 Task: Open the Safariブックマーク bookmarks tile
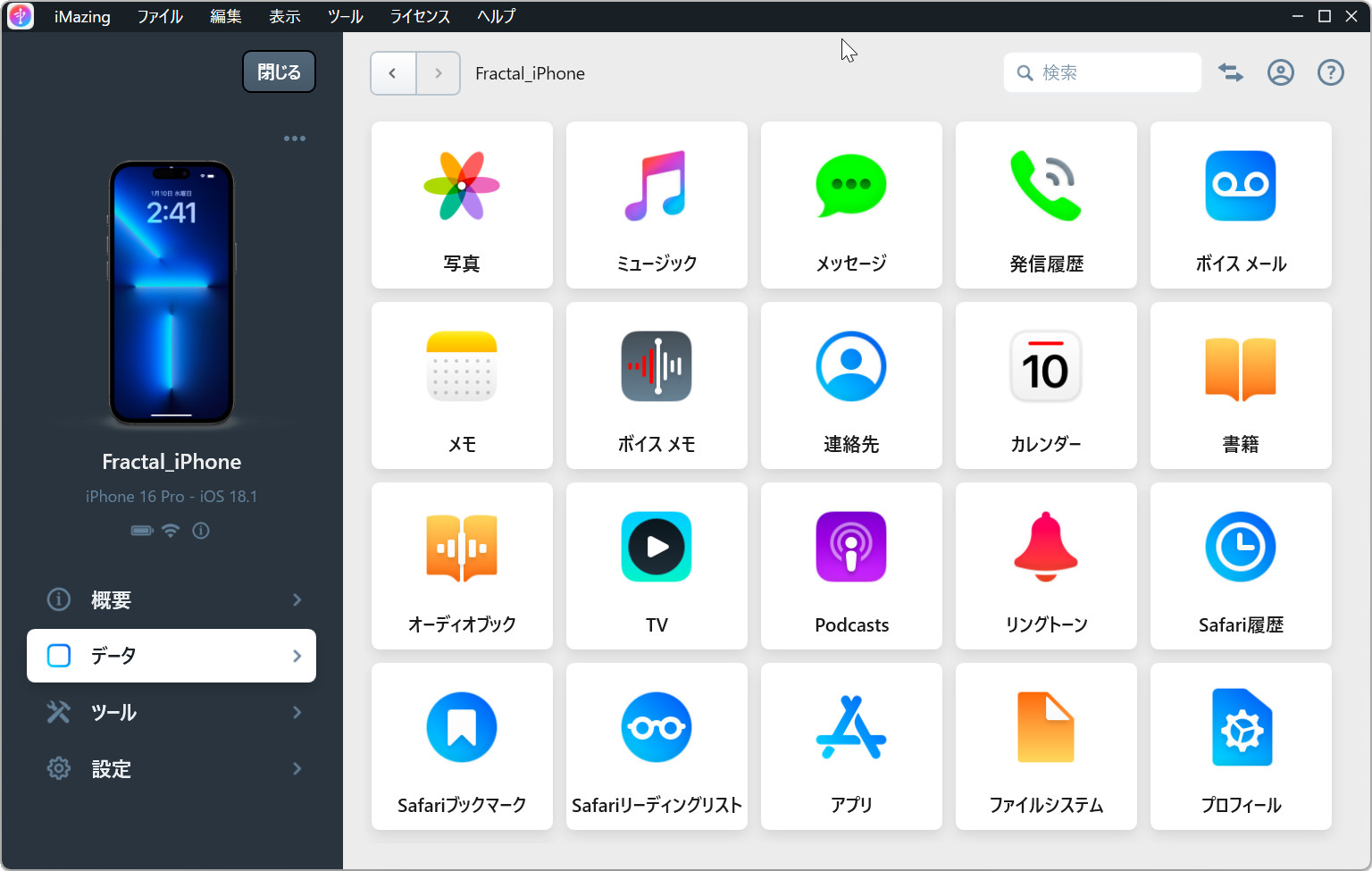(x=462, y=746)
